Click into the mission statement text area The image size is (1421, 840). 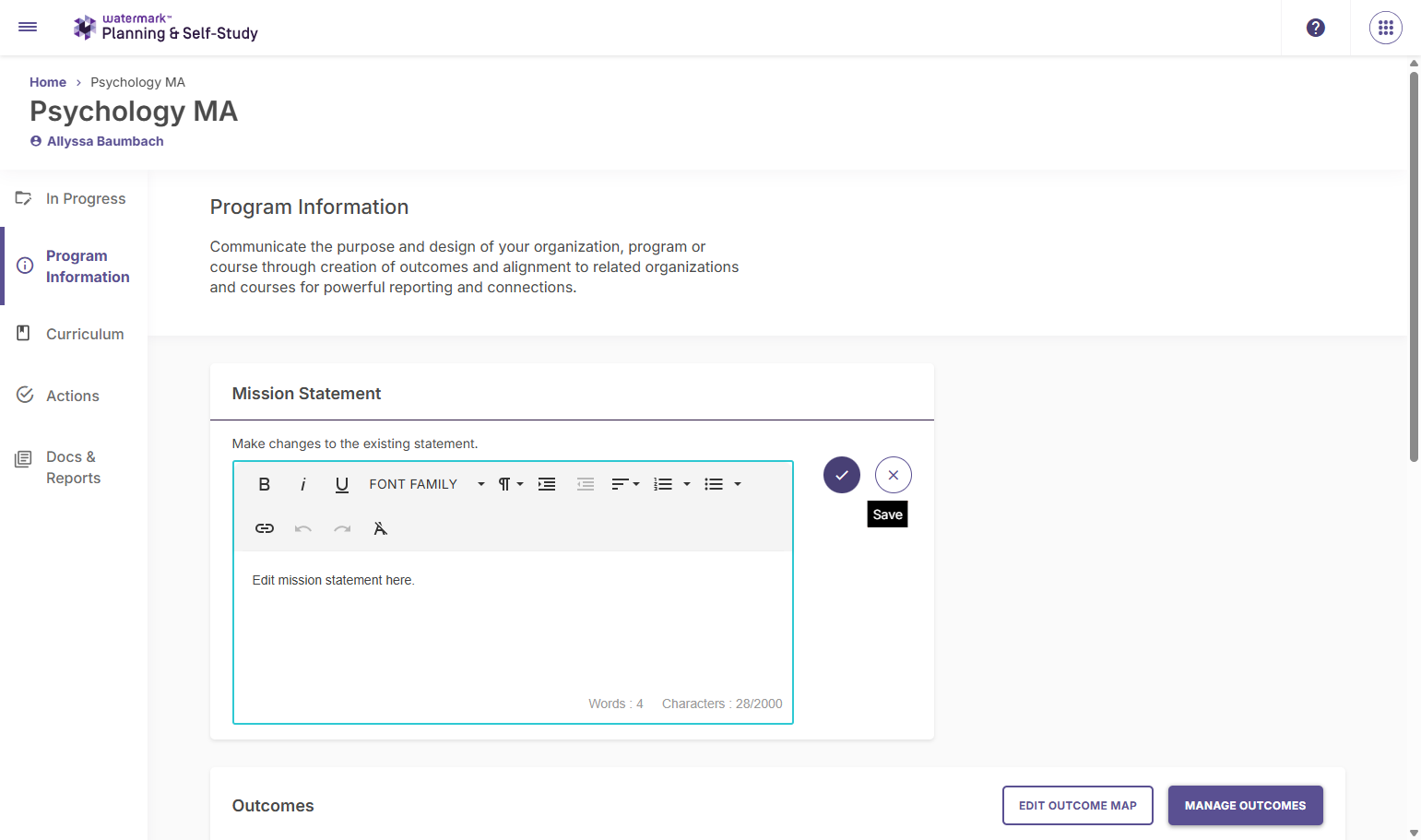pos(513,622)
